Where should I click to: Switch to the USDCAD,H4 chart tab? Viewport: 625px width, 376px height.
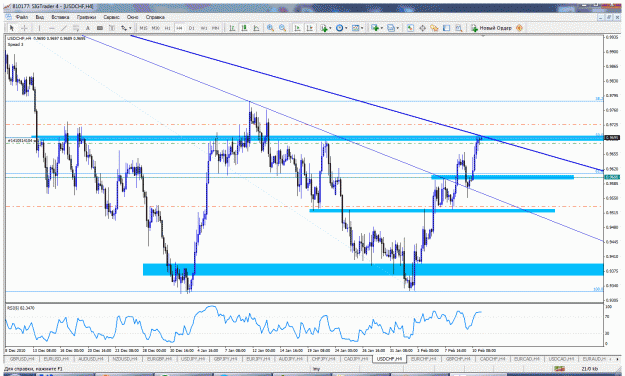pos(560,359)
